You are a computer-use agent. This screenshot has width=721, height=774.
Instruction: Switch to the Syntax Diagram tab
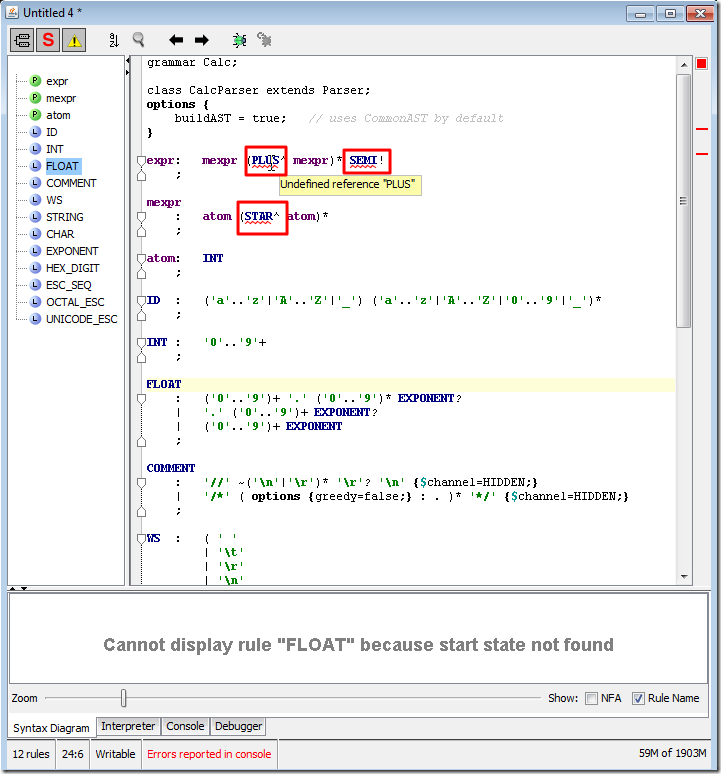pos(51,728)
